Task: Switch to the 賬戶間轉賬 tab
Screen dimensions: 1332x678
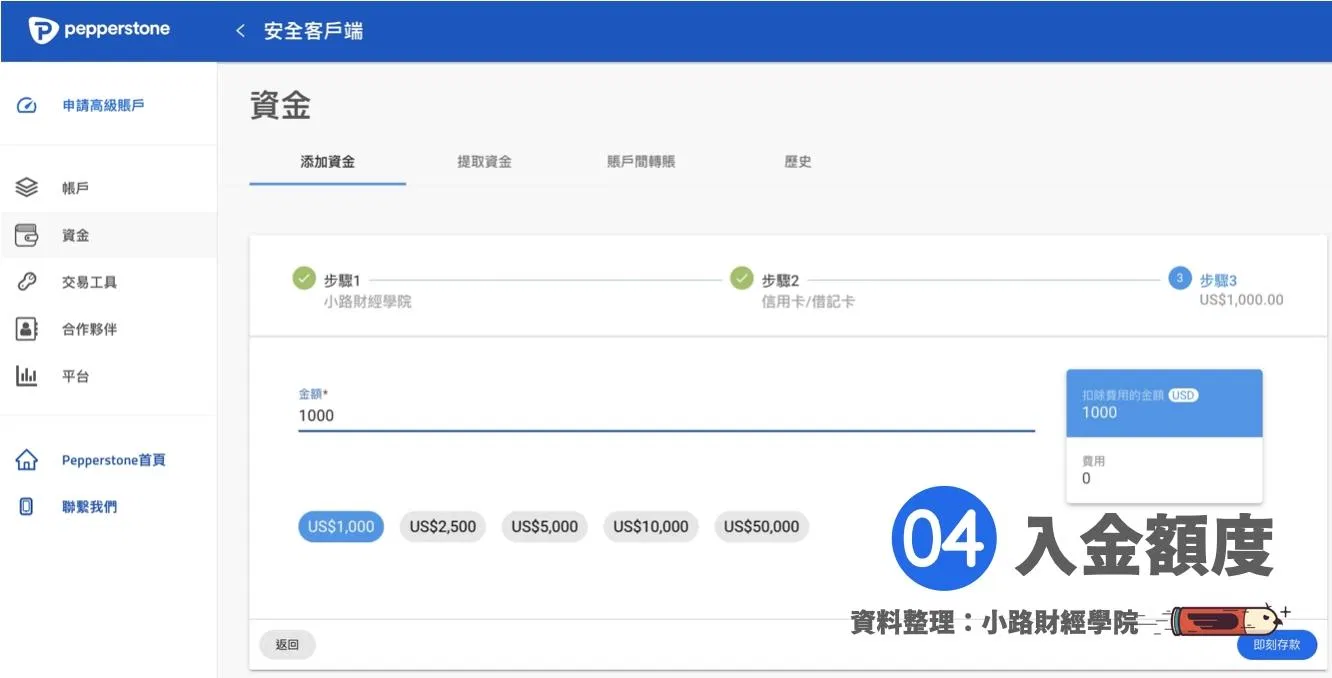Action: (x=641, y=161)
